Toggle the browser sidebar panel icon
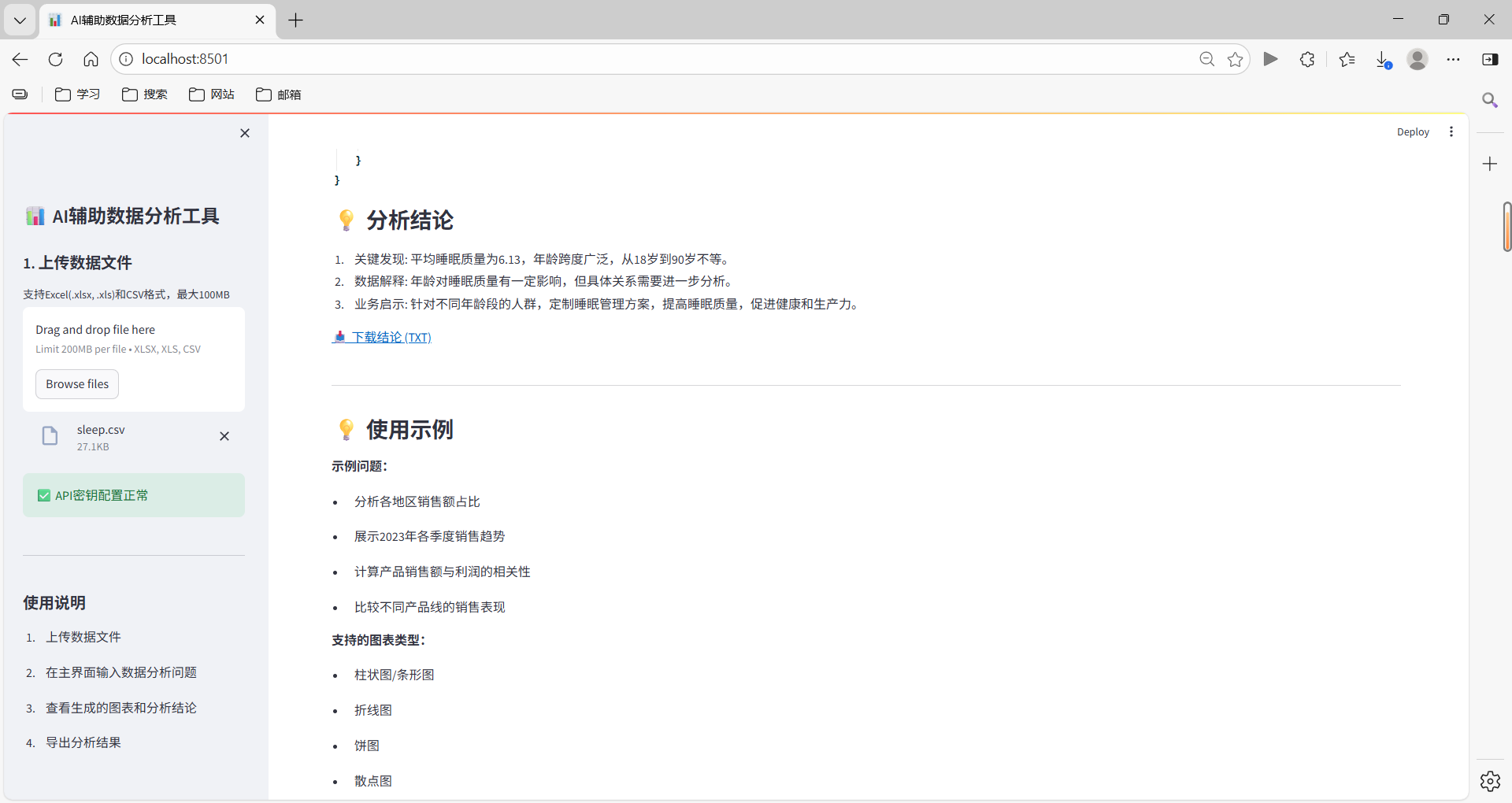The height and width of the screenshot is (803, 1512). coord(1490,59)
